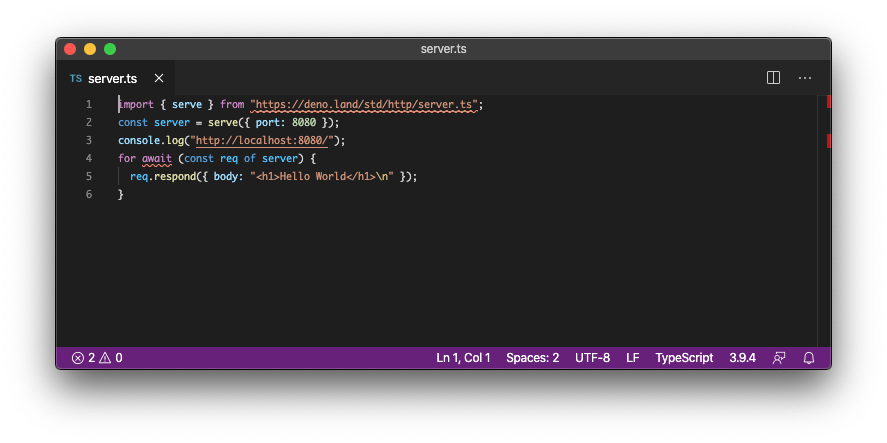Go to line via Ln 1, Col 1
This screenshot has height=443, width=887.
[x=463, y=358]
